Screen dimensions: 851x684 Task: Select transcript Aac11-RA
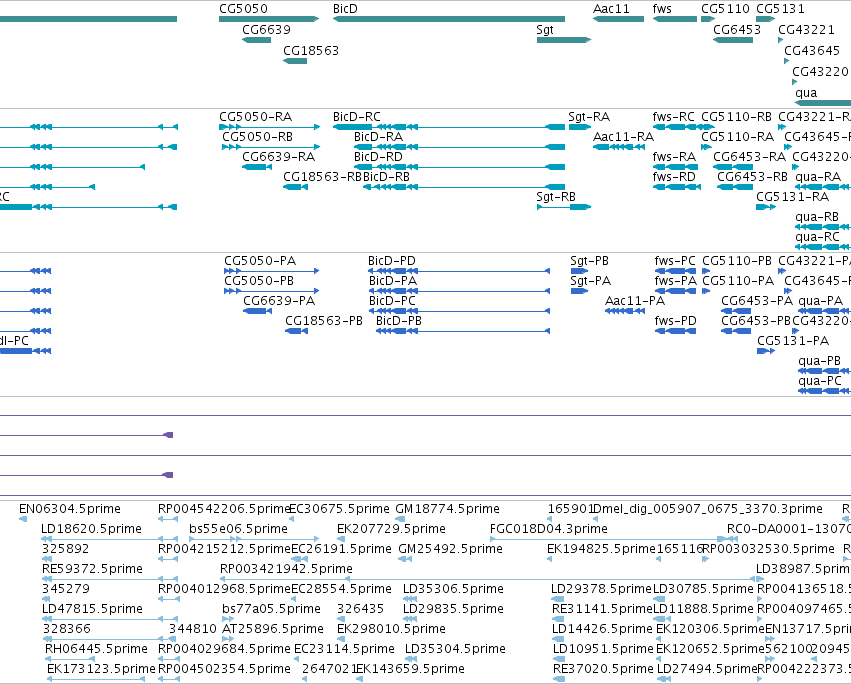618,147
